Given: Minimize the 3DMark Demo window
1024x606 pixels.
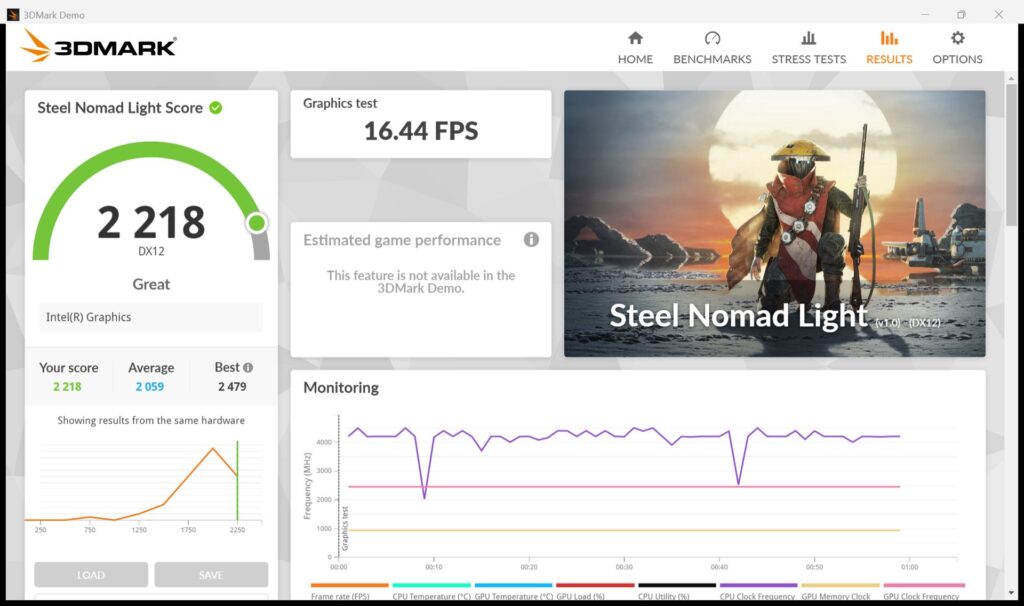Looking at the screenshot, I should point(925,14).
